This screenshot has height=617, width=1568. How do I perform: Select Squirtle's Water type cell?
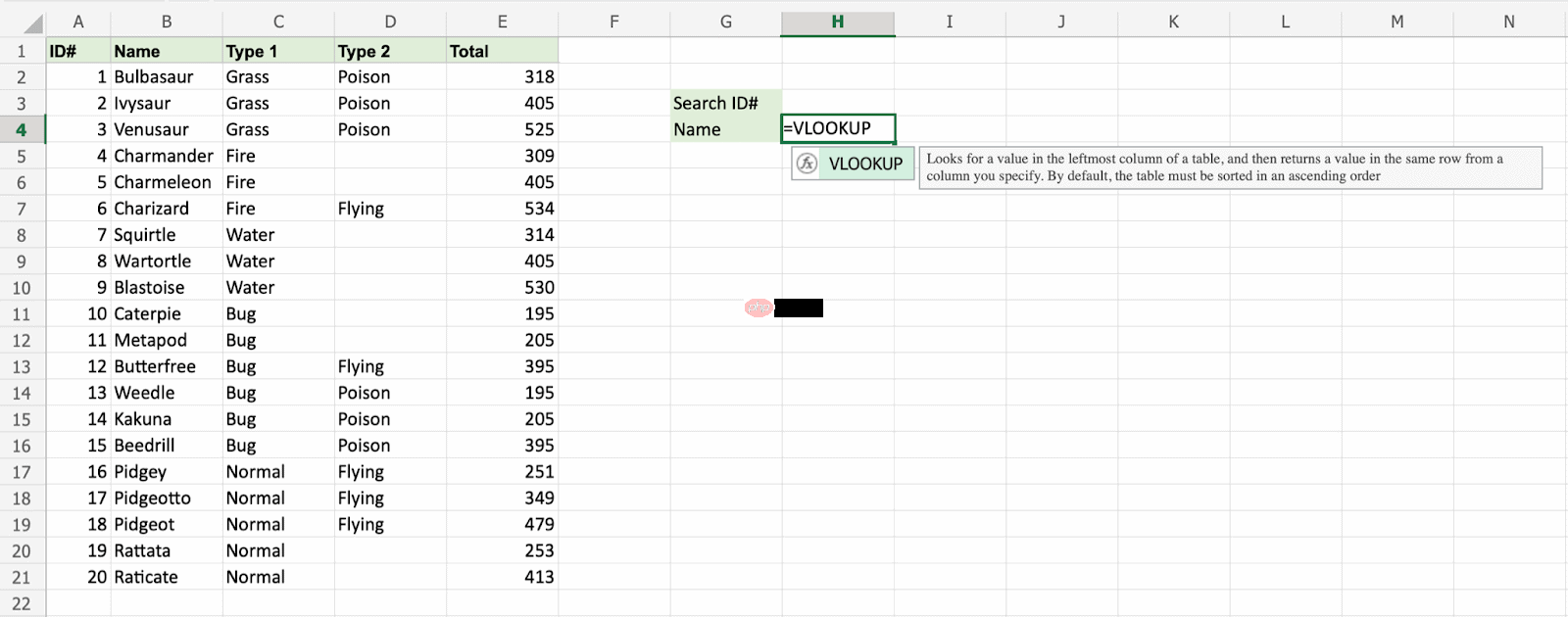[x=278, y=235]
